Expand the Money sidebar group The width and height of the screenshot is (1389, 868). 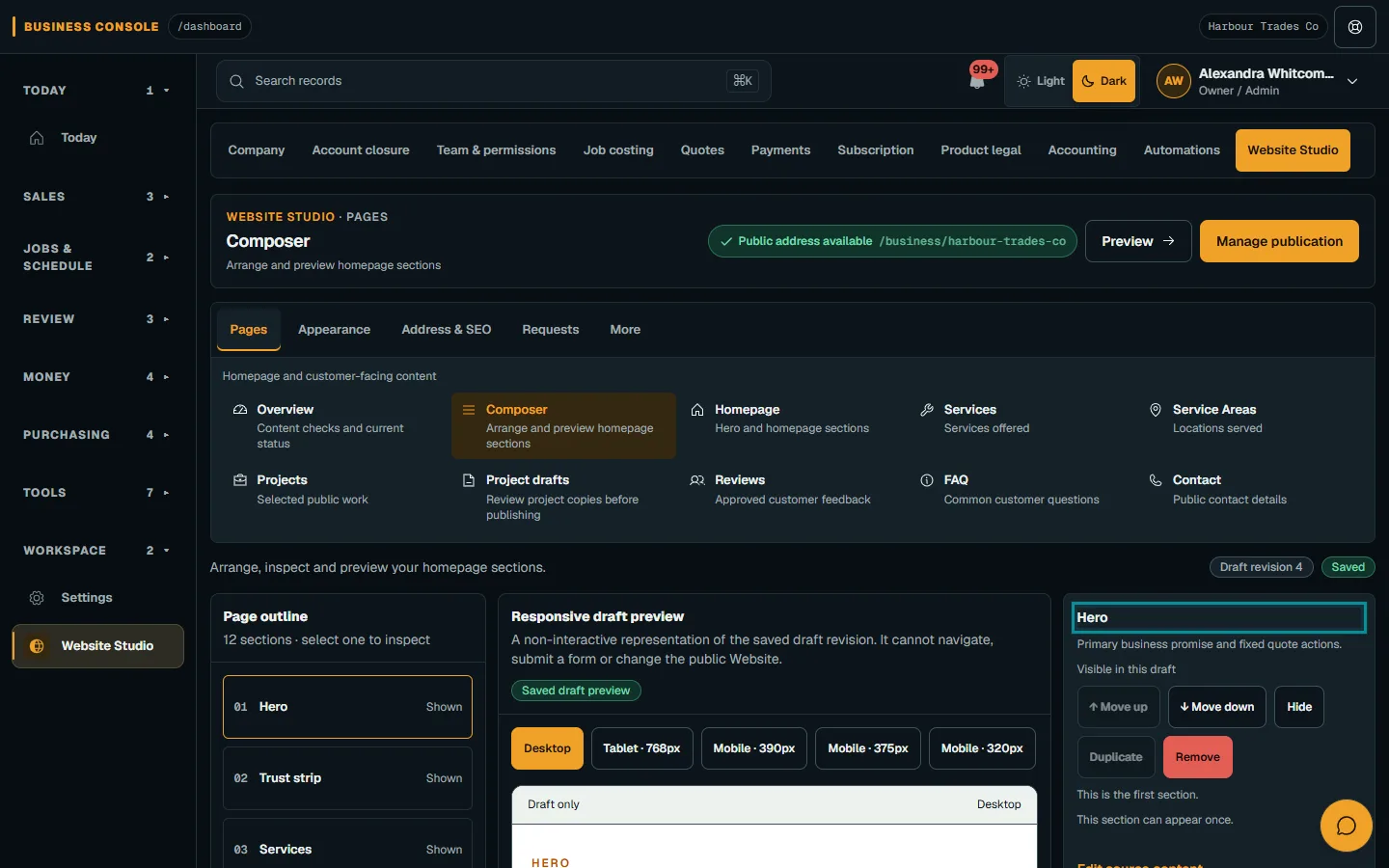(97, 377)
